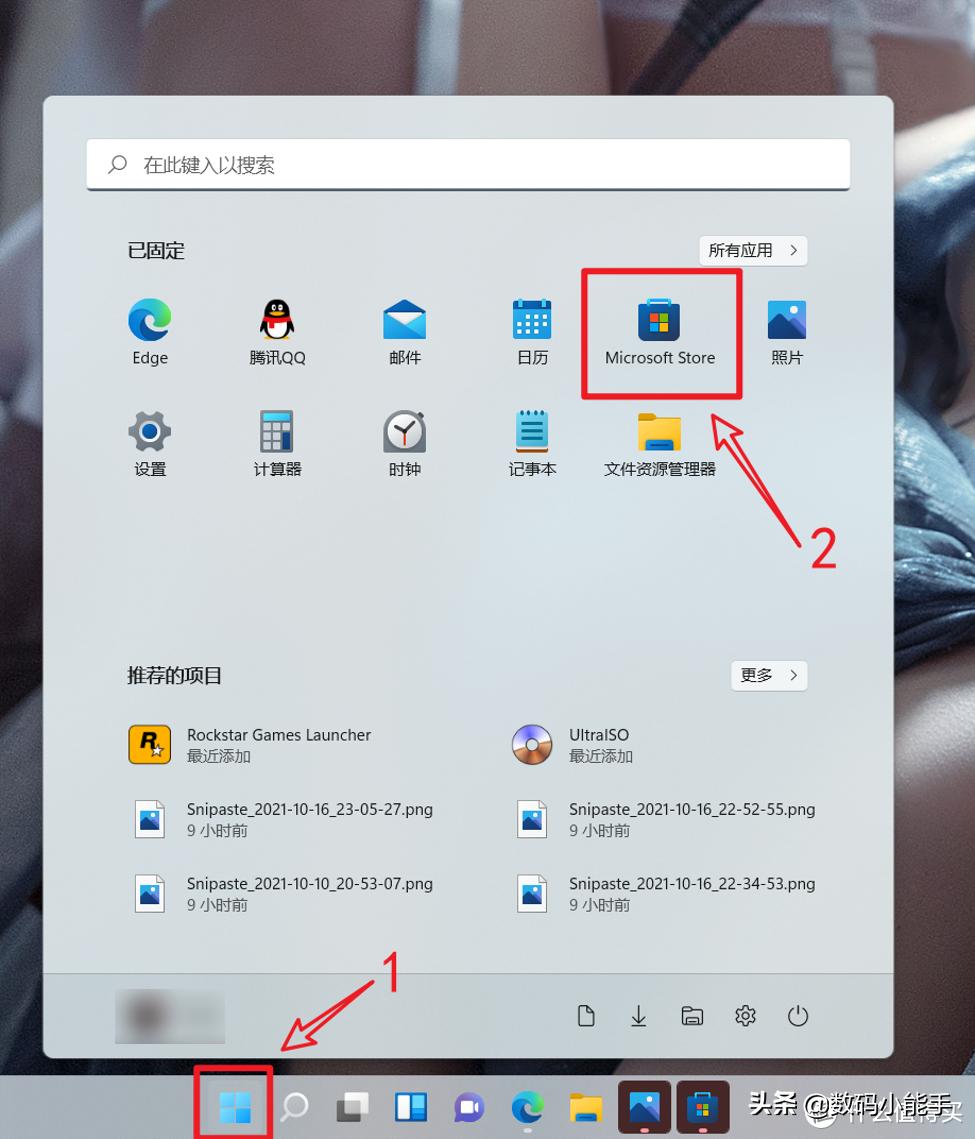Viewport: 975px width, 1139px height.
Task: Open Snipaste_2021-10-16_22-52-55.png file
Action: (665, 819)
